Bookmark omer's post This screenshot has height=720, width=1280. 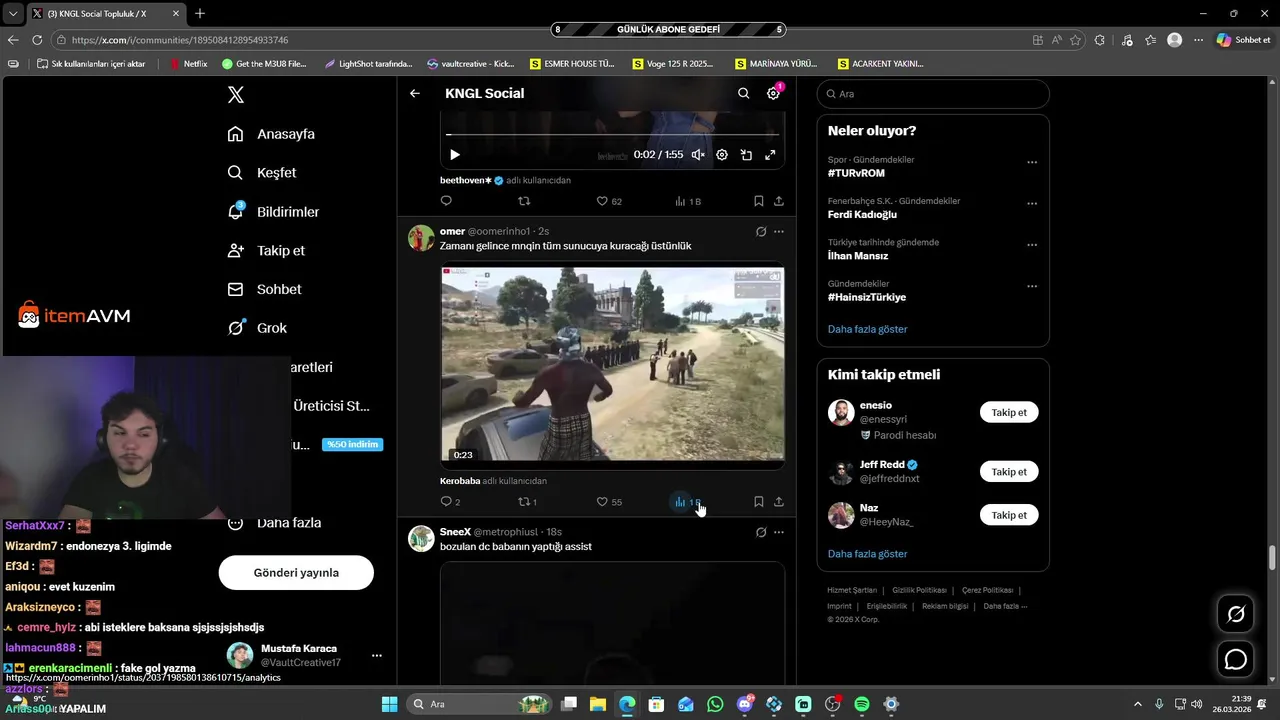[x=759, y=502]
